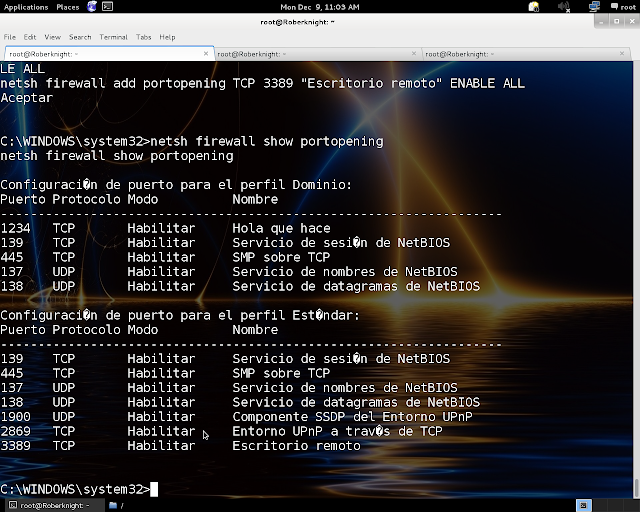Open the Edit menu
Viewport: 640px width, 512px height.
point(30,37)
